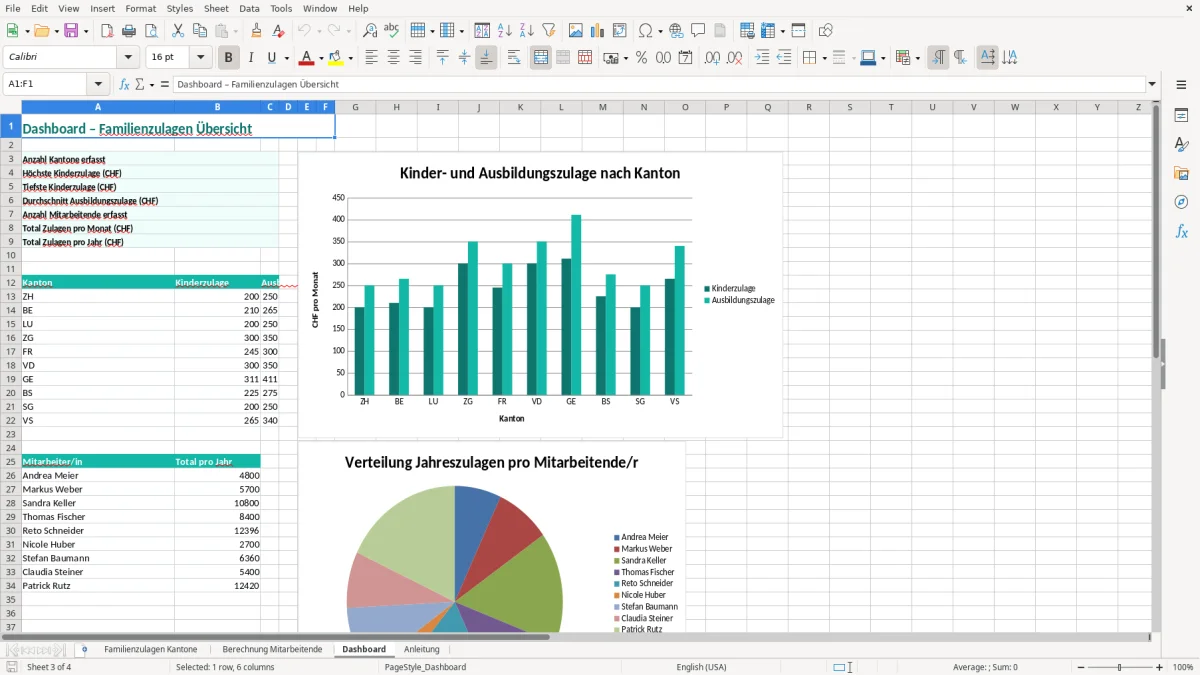The width and height of the screenshot is (1200, 675).
Task: Switch to Anleitung sheet tab
Action: [421, 649]
